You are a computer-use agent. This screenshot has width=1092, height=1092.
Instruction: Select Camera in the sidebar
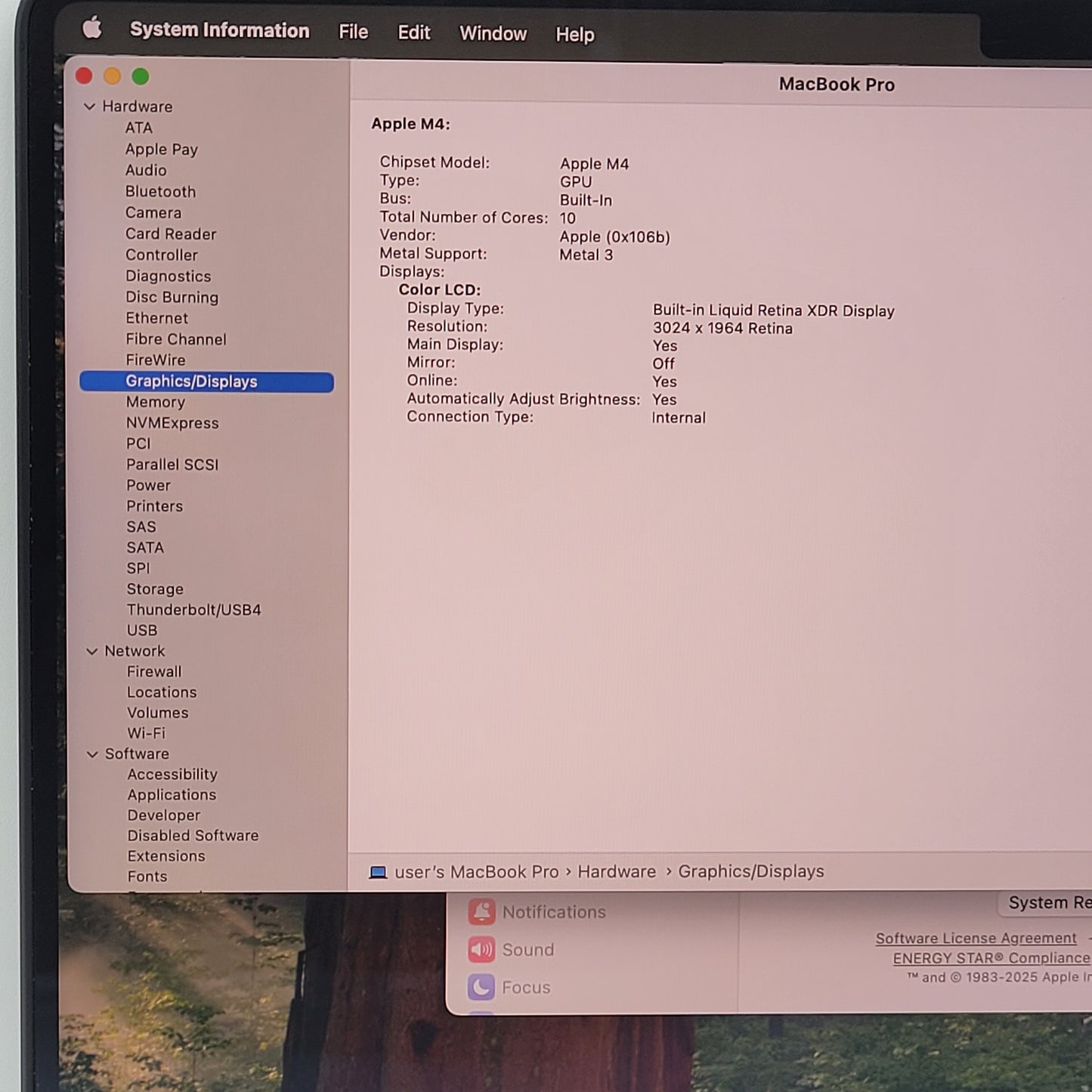[x=153, y=213]
